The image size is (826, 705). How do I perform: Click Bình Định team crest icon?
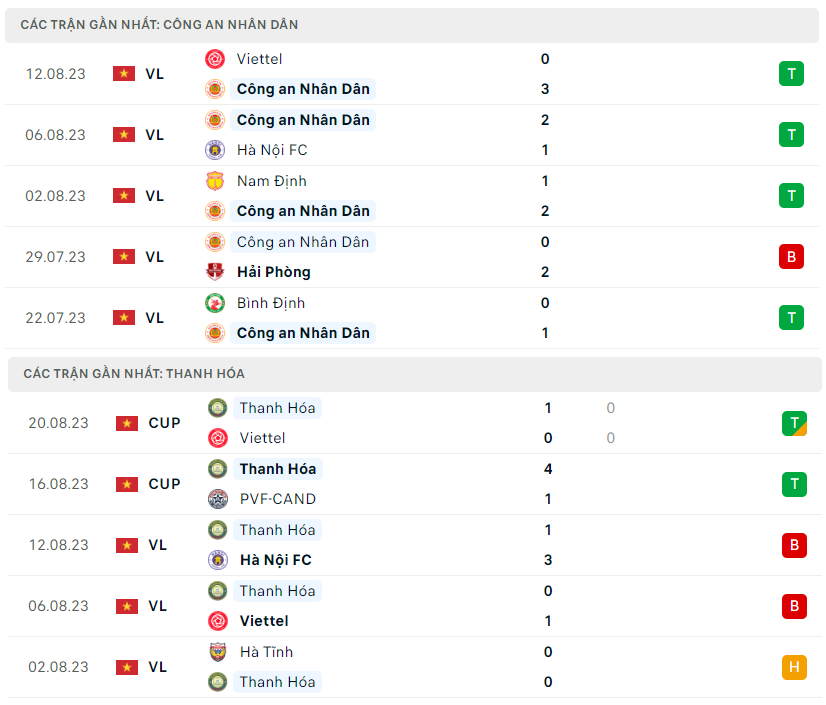[215, 303]
